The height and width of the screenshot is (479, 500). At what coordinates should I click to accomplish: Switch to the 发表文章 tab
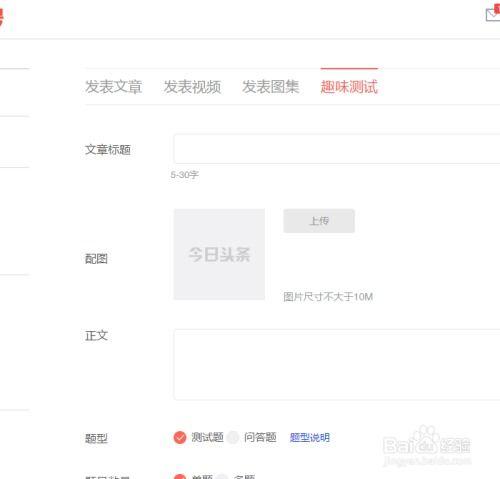(x=114, y=87)
